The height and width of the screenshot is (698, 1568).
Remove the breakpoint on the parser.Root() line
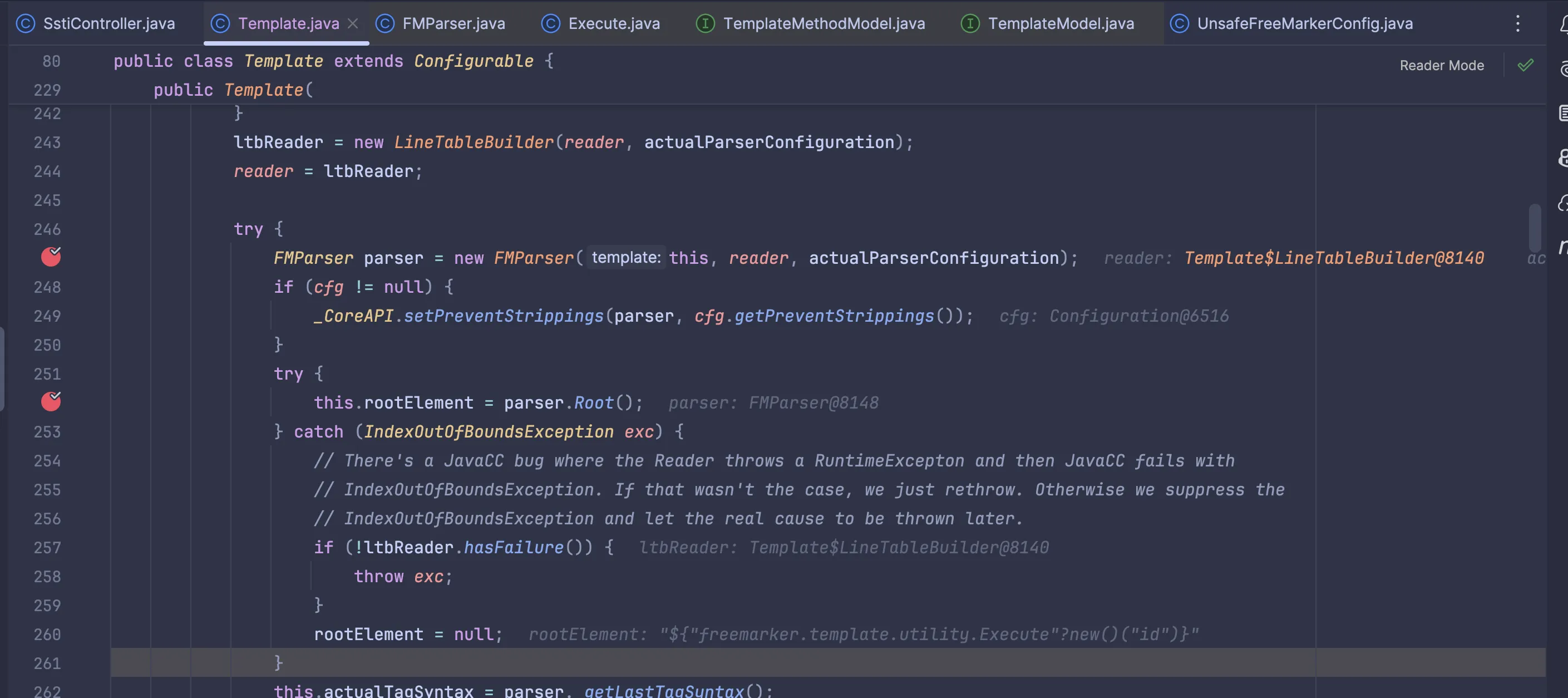[51, 401]
